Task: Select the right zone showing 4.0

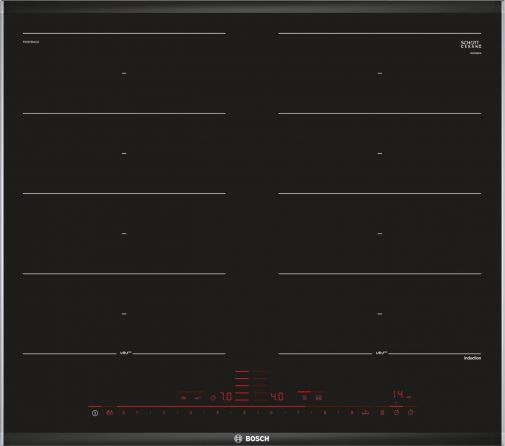Action: click(x=277, y=396)
